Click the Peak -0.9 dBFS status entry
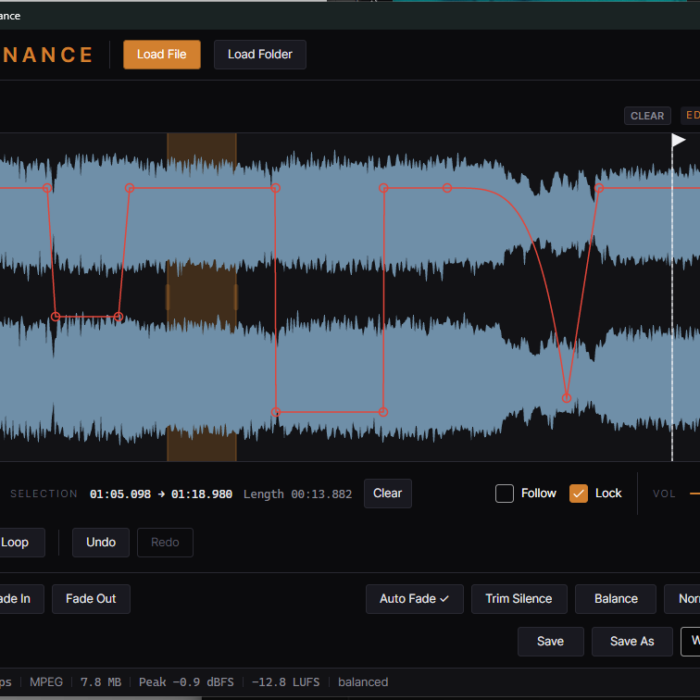 (186, 682)
